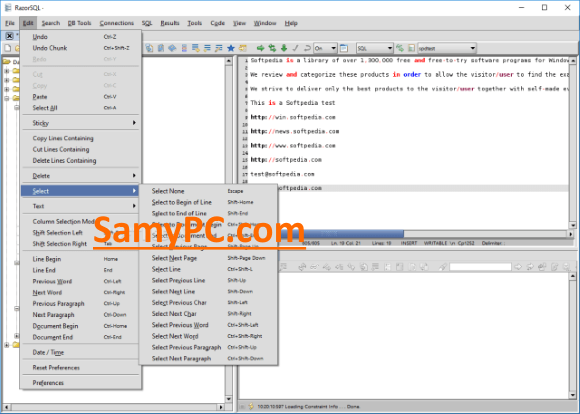
Task: Open the SQL language dropdown
Action: (374, 48)
